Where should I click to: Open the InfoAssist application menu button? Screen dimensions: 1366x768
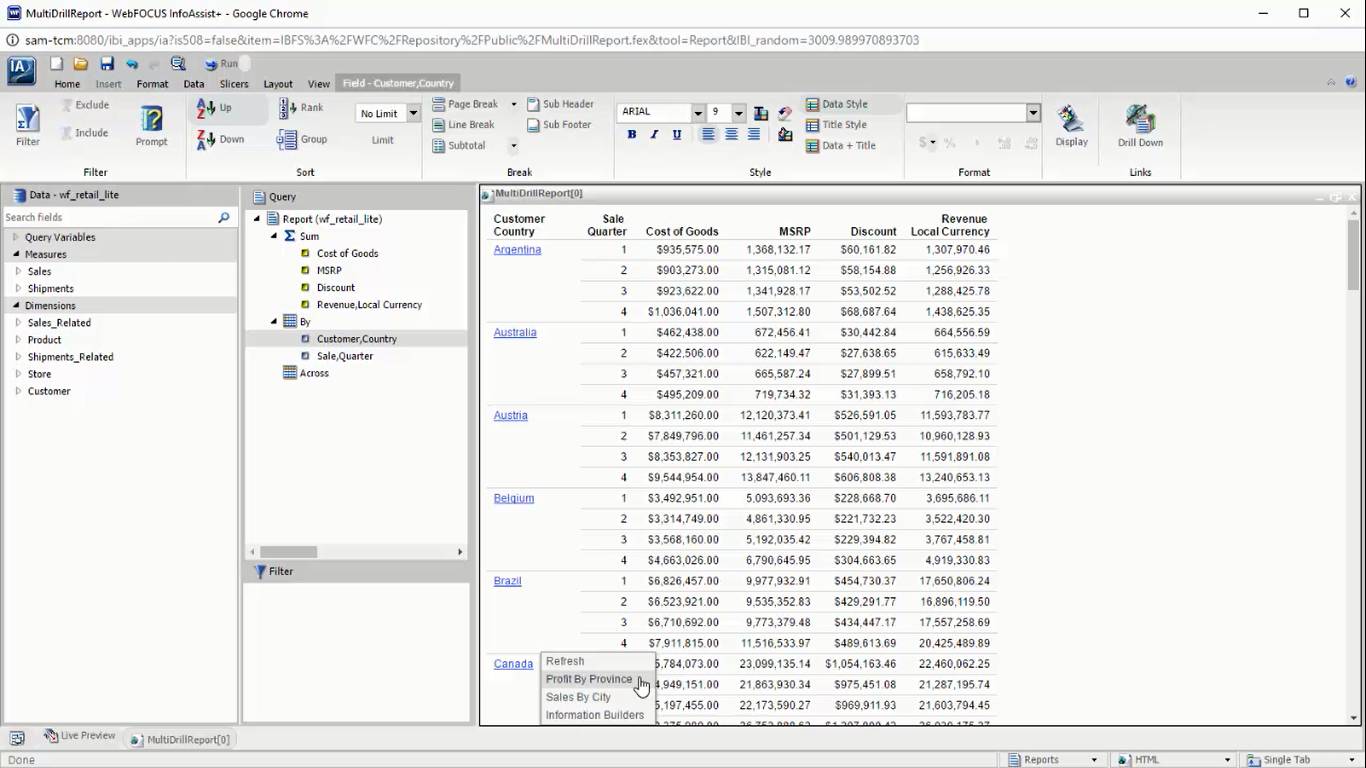[21, 71]
